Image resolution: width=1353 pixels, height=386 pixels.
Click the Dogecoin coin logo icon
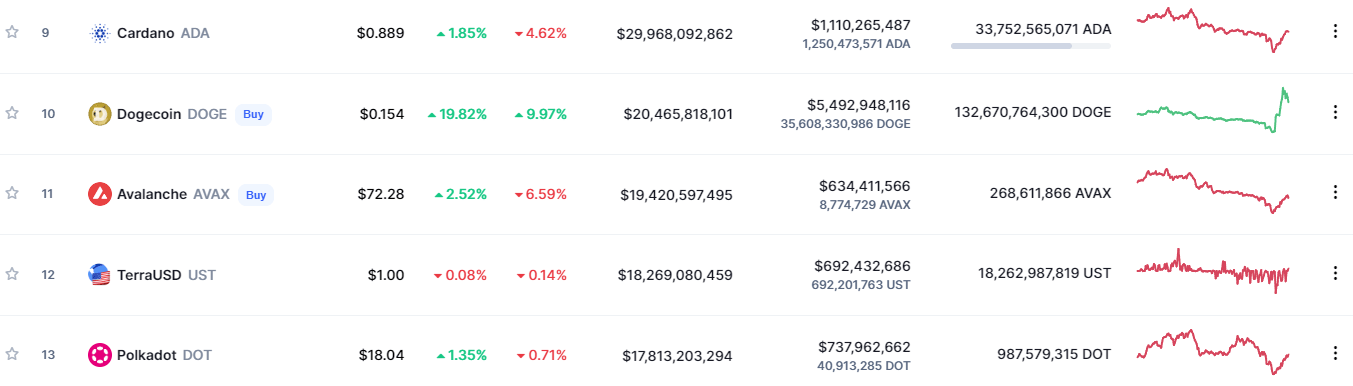tap(99, 114)
